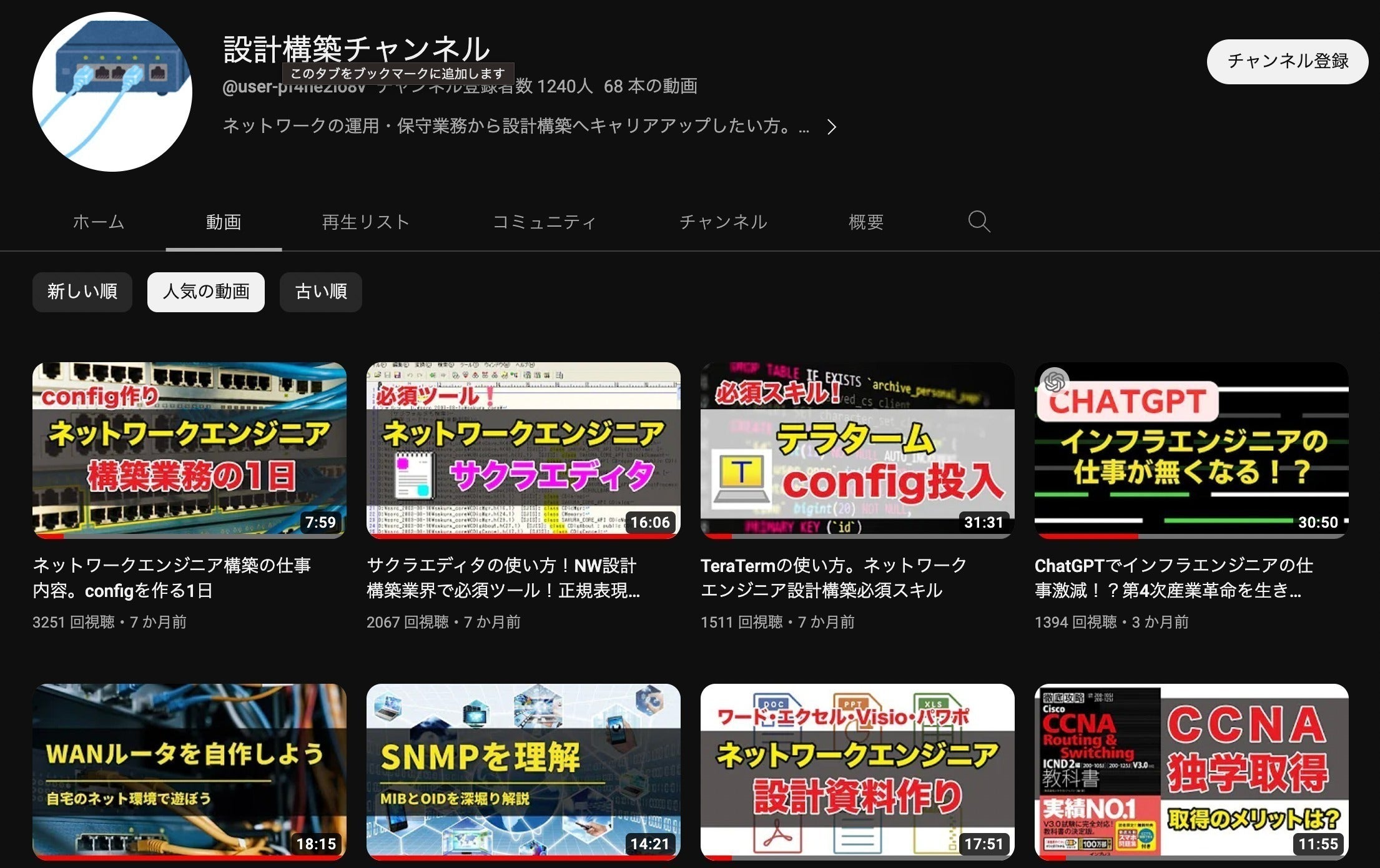Viewport: 1380px width, 868px height.
Task: Click the channel avatar router image
Action: click(x=112, y=92)
